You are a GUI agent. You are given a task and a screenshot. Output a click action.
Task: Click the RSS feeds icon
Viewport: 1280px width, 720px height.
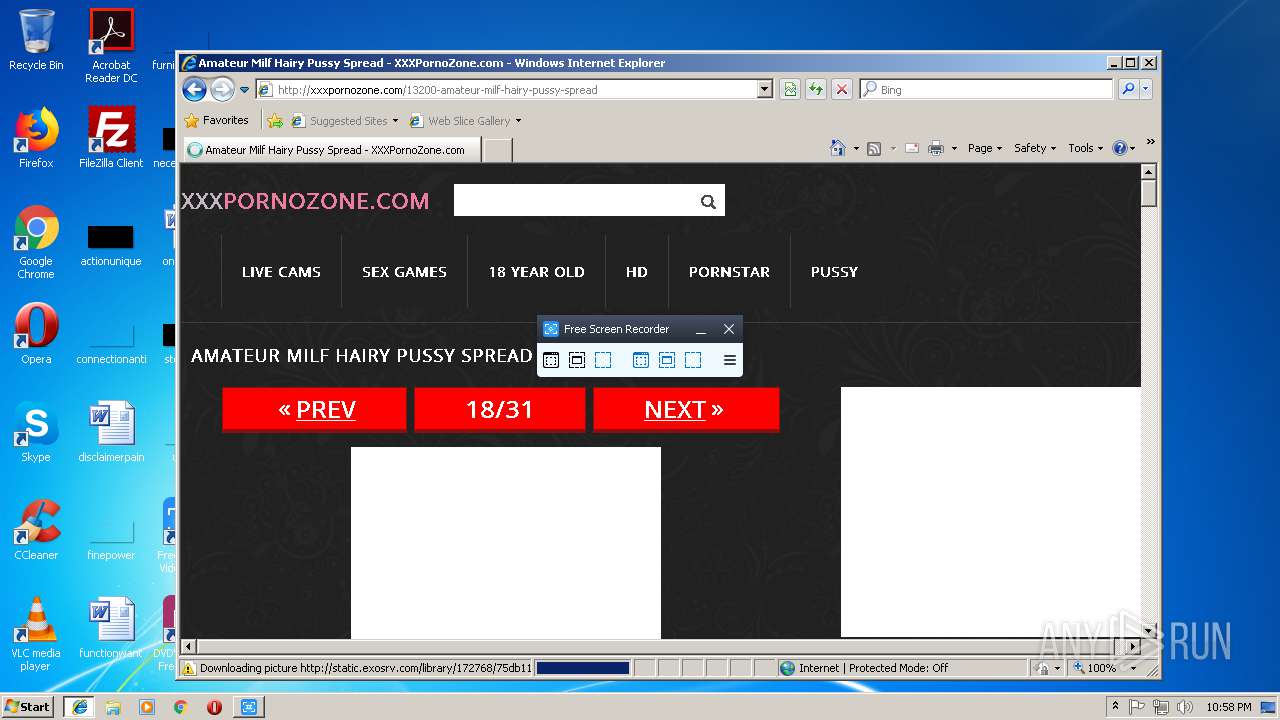[x=874, y=148]
